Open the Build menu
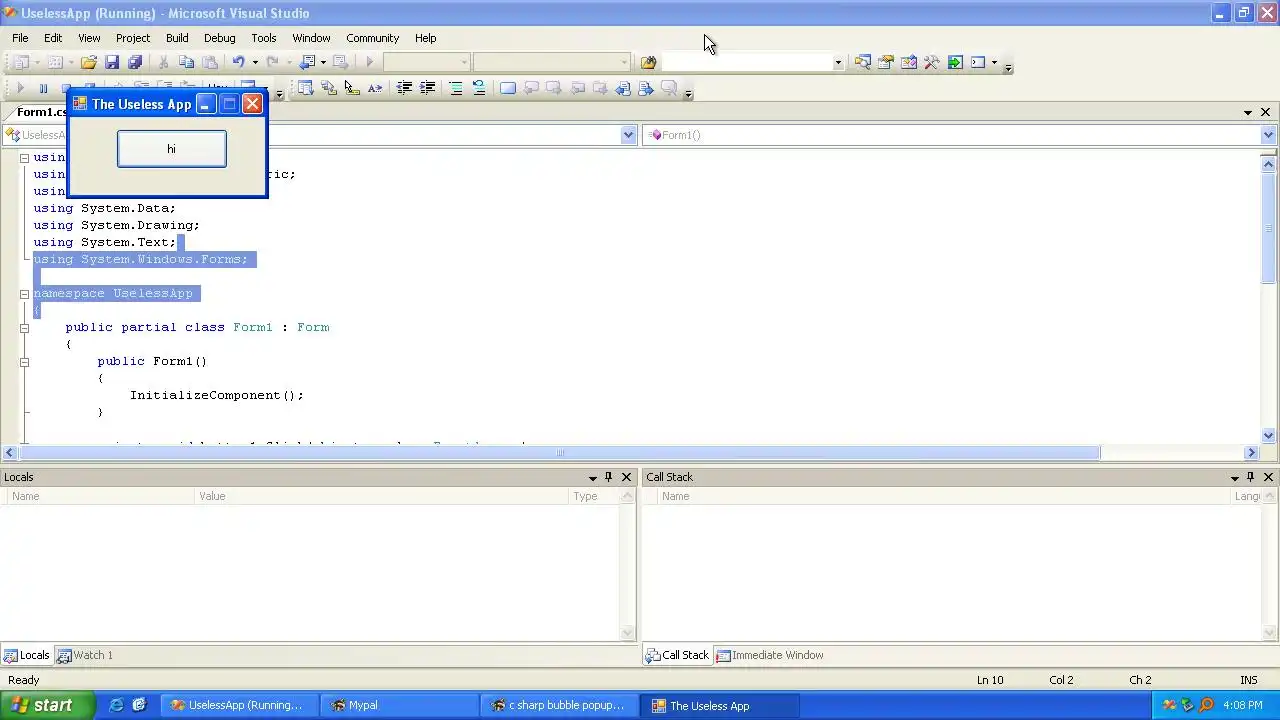The width and height of the screenshot is (1280, 720). click(x=177, y=38)
